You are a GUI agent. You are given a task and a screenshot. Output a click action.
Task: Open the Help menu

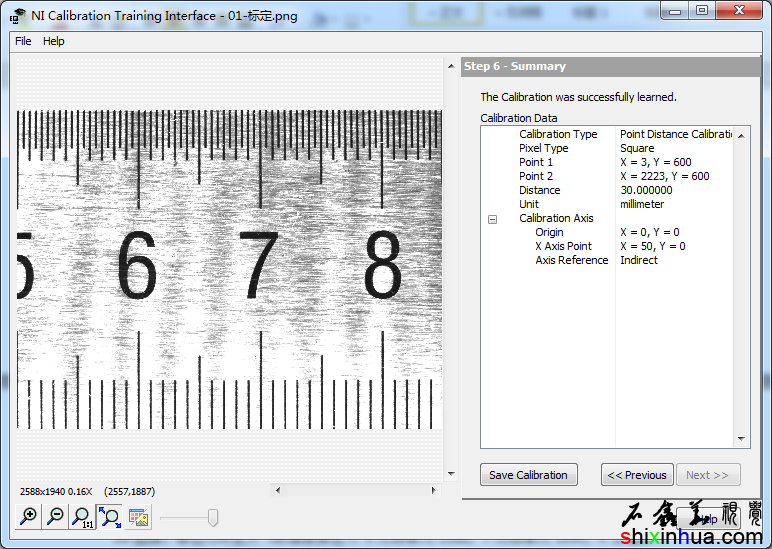click(54, 41)
